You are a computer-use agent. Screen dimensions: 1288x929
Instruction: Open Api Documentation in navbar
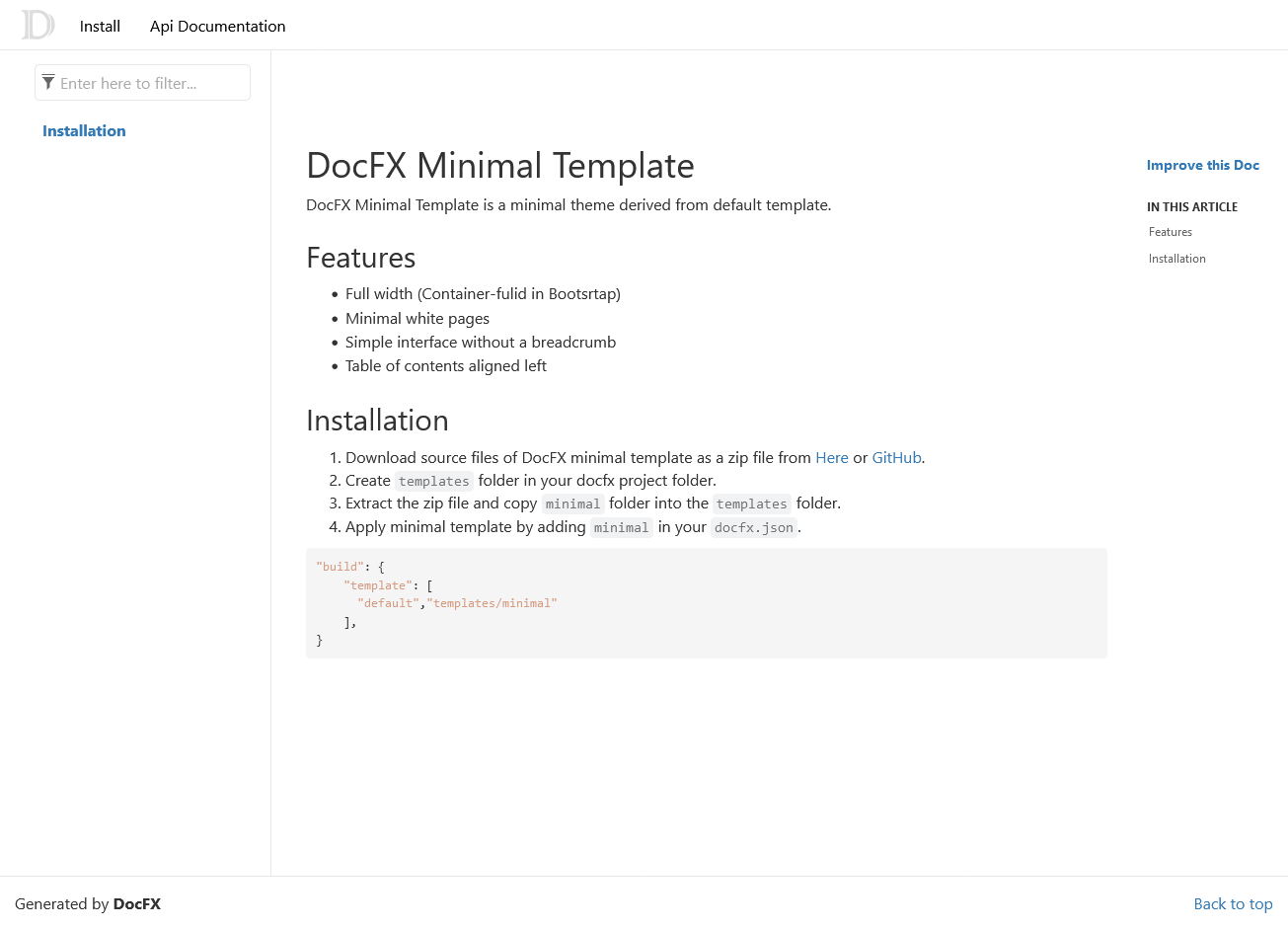tap(217, 26)
